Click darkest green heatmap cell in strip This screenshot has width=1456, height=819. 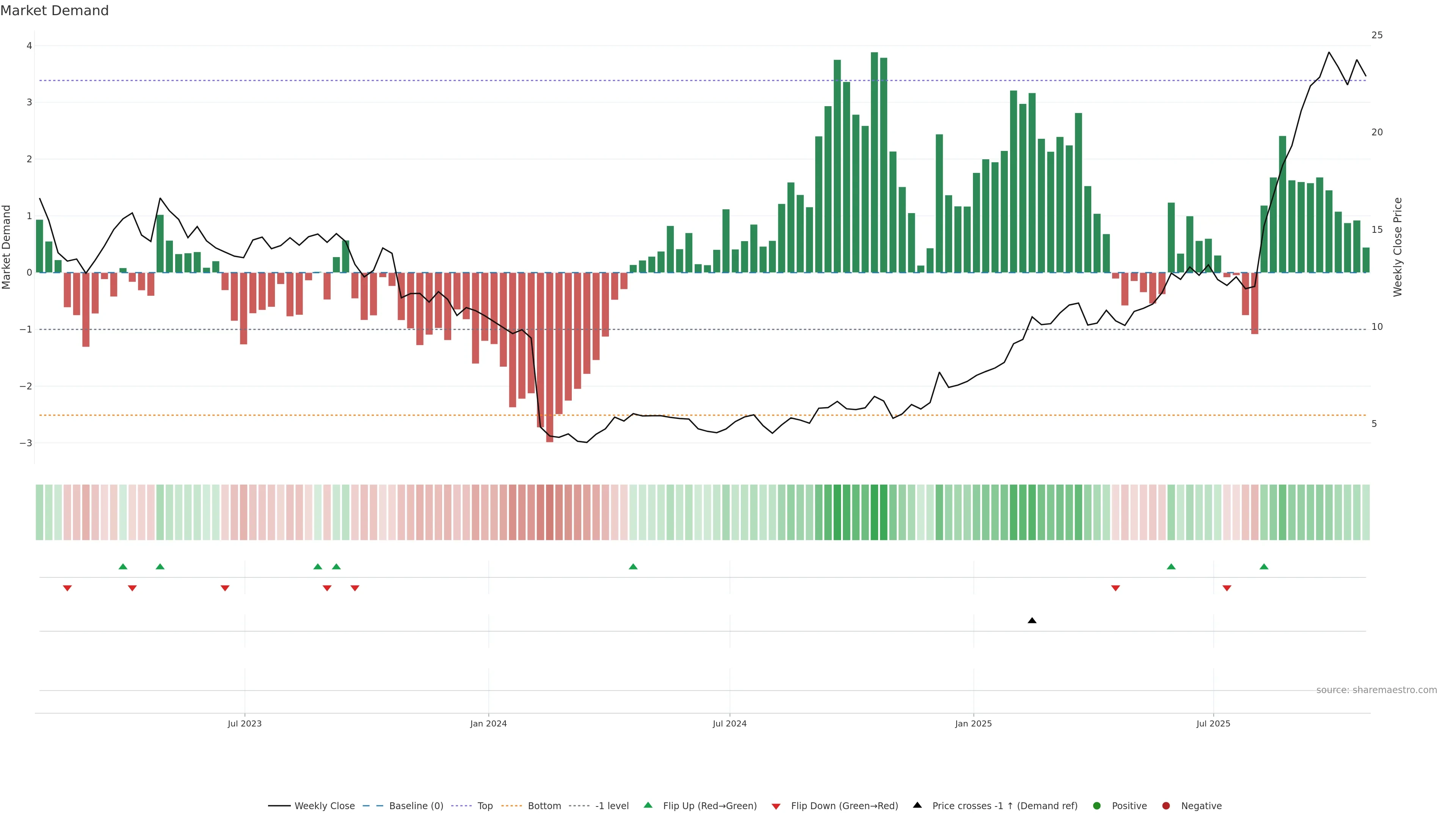click(x=874, y=512)
